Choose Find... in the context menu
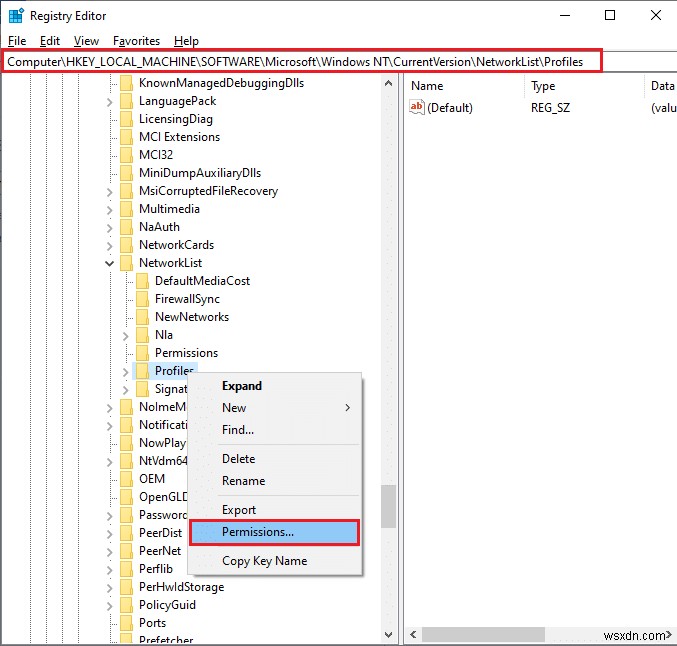This screenshot has width=677, height=646. (x=275, y=430)
